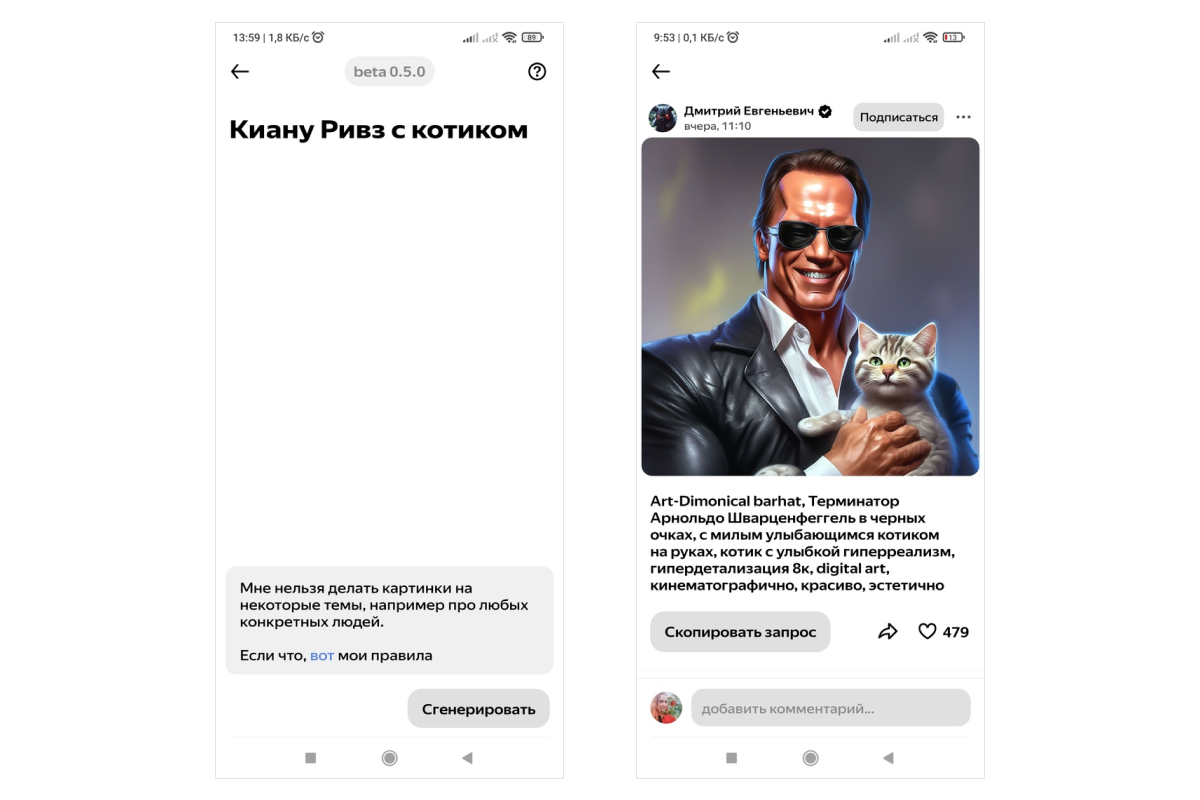The height and width of the screenshot is (800, 1200).
Task: Tap the commenter avatar beside comment field
Action: click(x=666, y=708)
